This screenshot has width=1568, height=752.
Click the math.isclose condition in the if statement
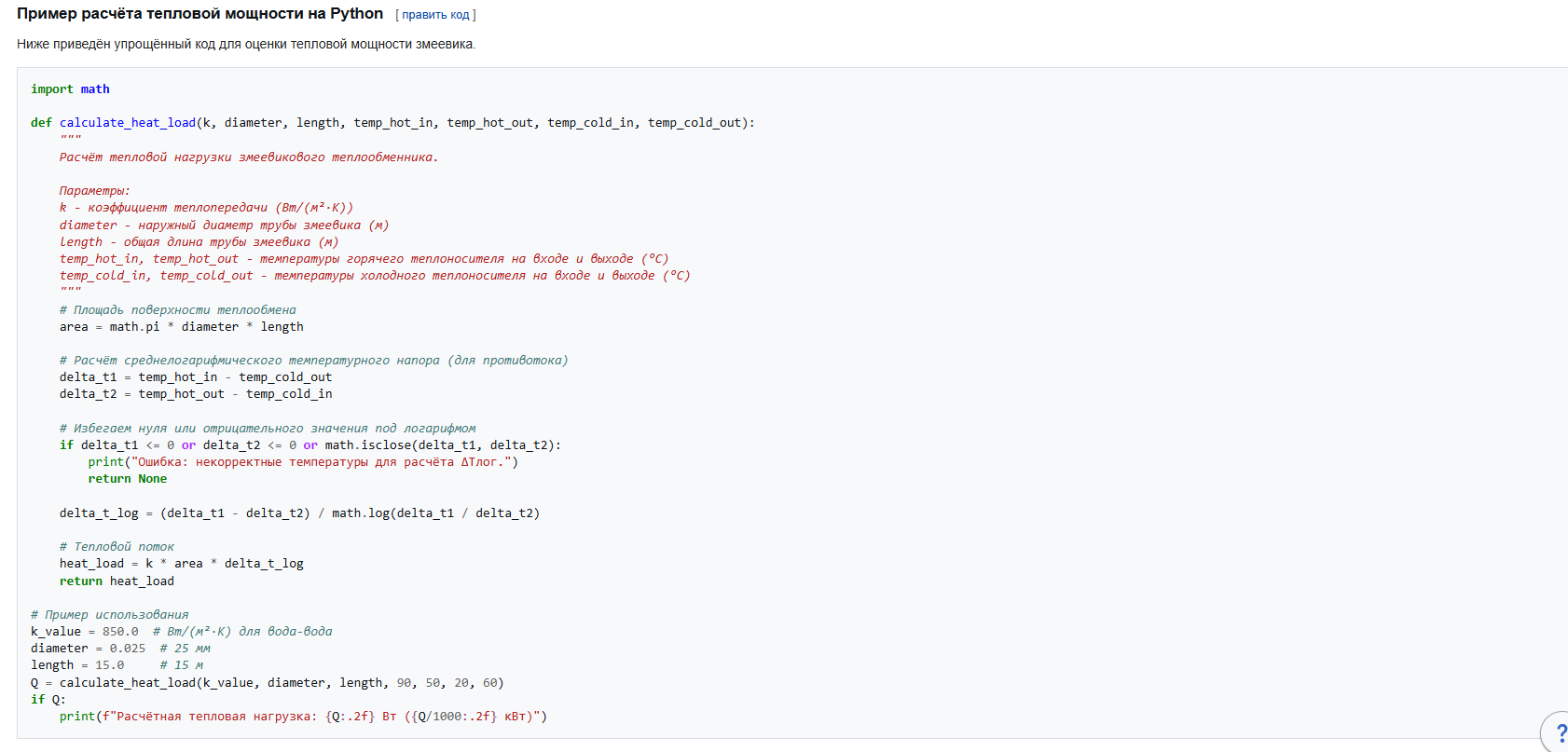pos(442,445)
